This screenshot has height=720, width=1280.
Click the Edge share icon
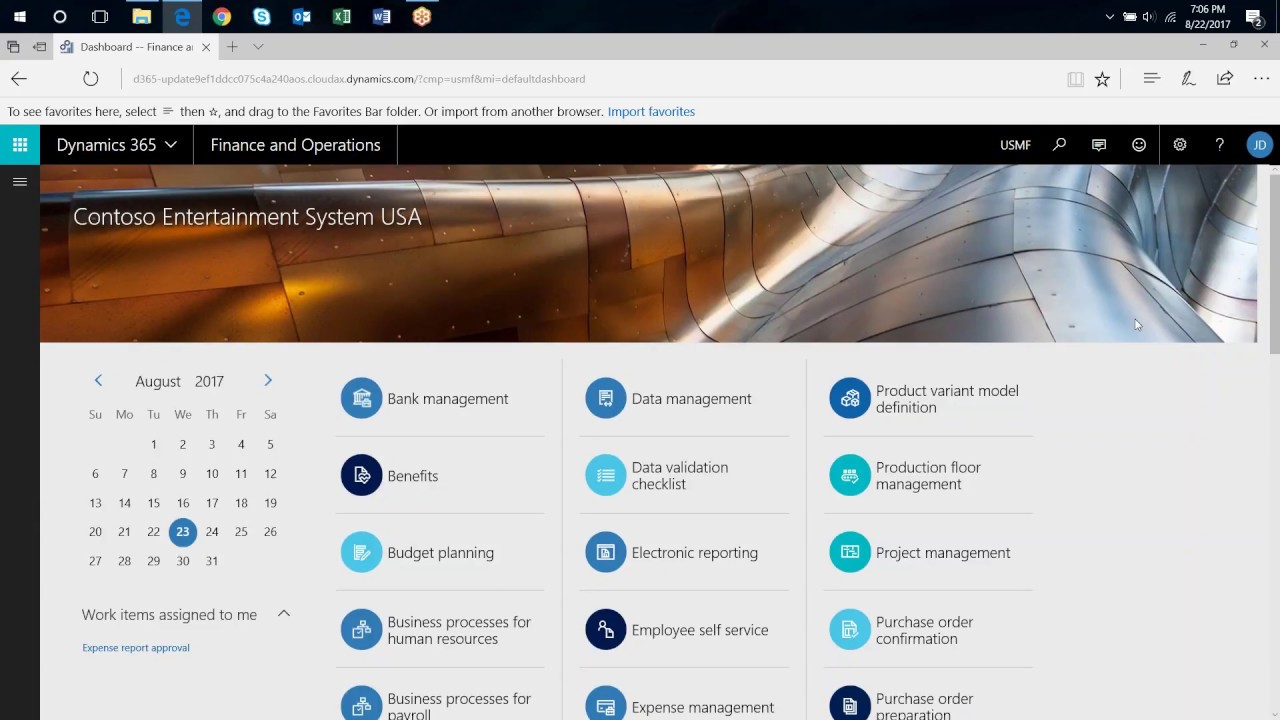click(x=1224, y=78)
